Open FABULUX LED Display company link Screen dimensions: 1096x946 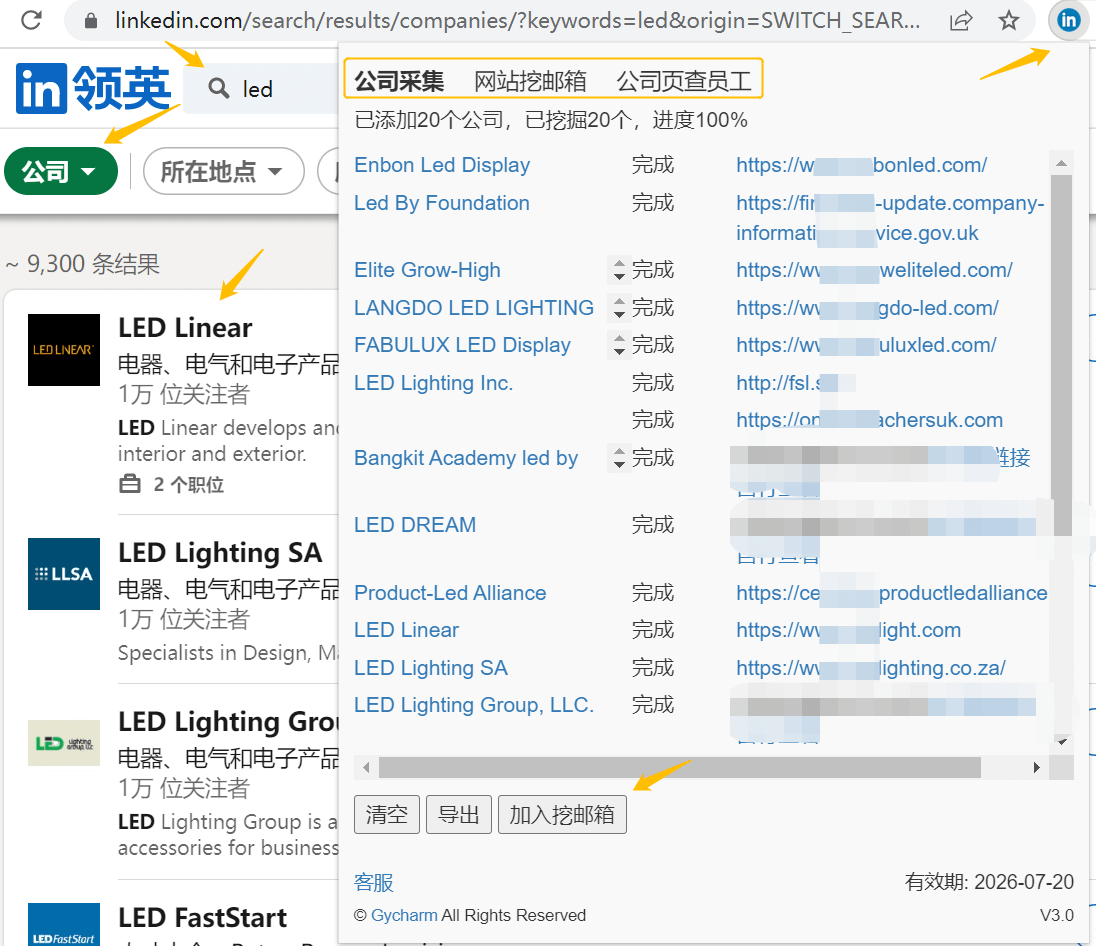462,345
